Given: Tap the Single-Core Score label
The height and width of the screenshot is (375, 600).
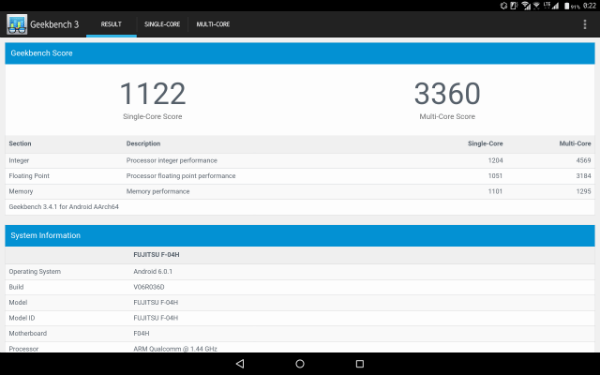Looking at the screenshot, I should pos(153,116).
